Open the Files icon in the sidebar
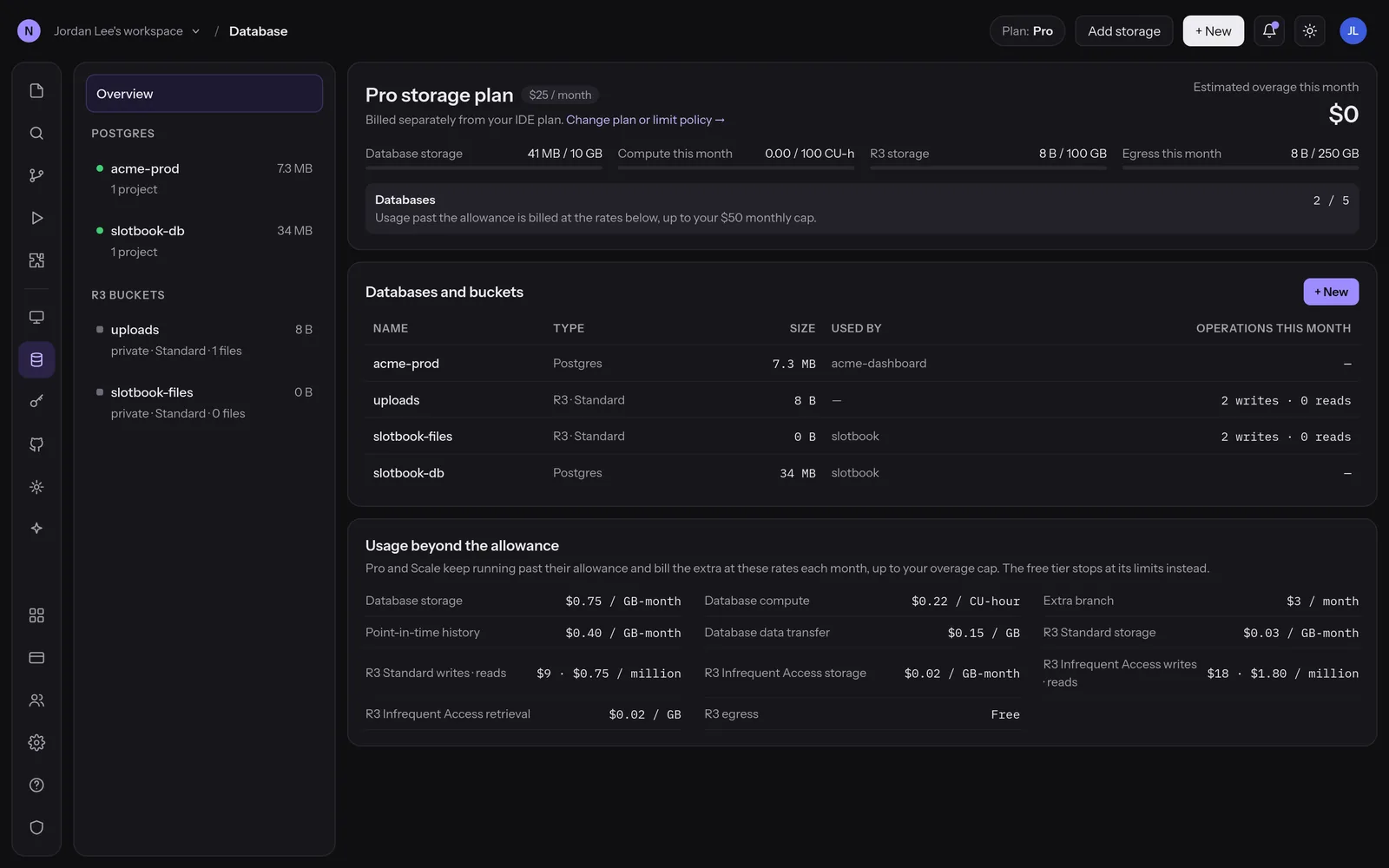Screen dimensions: 1389x868 [x=36, y=91]
